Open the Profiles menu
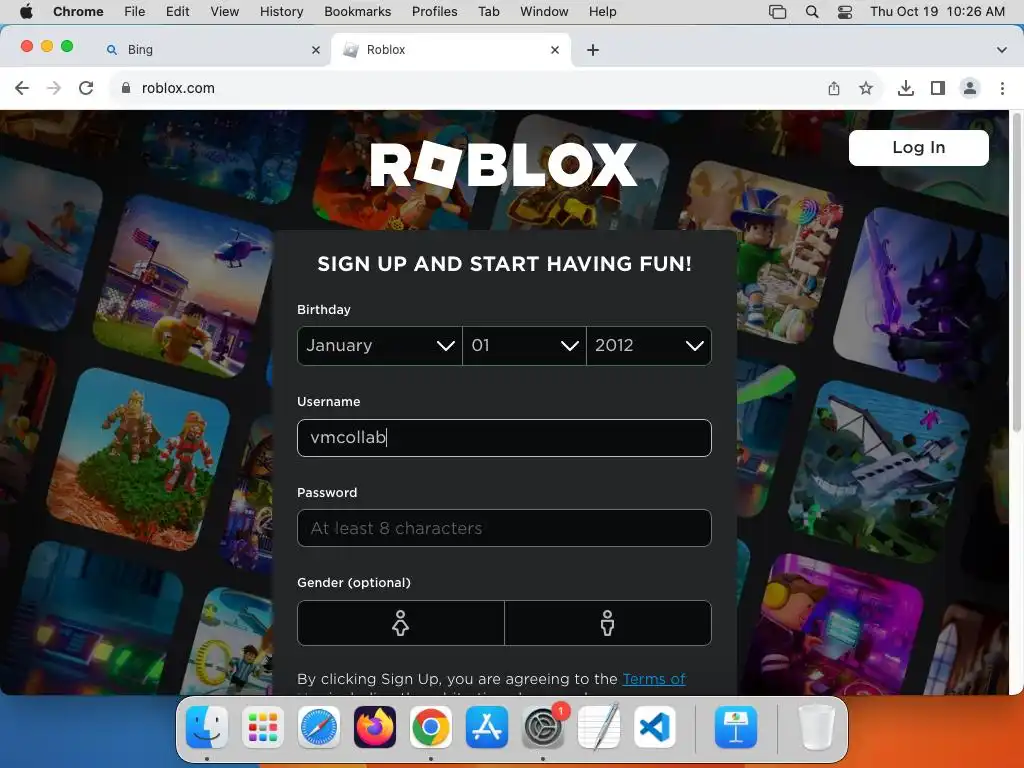Viewport: 1024px width, 768px height. click(x=434, y=12)
